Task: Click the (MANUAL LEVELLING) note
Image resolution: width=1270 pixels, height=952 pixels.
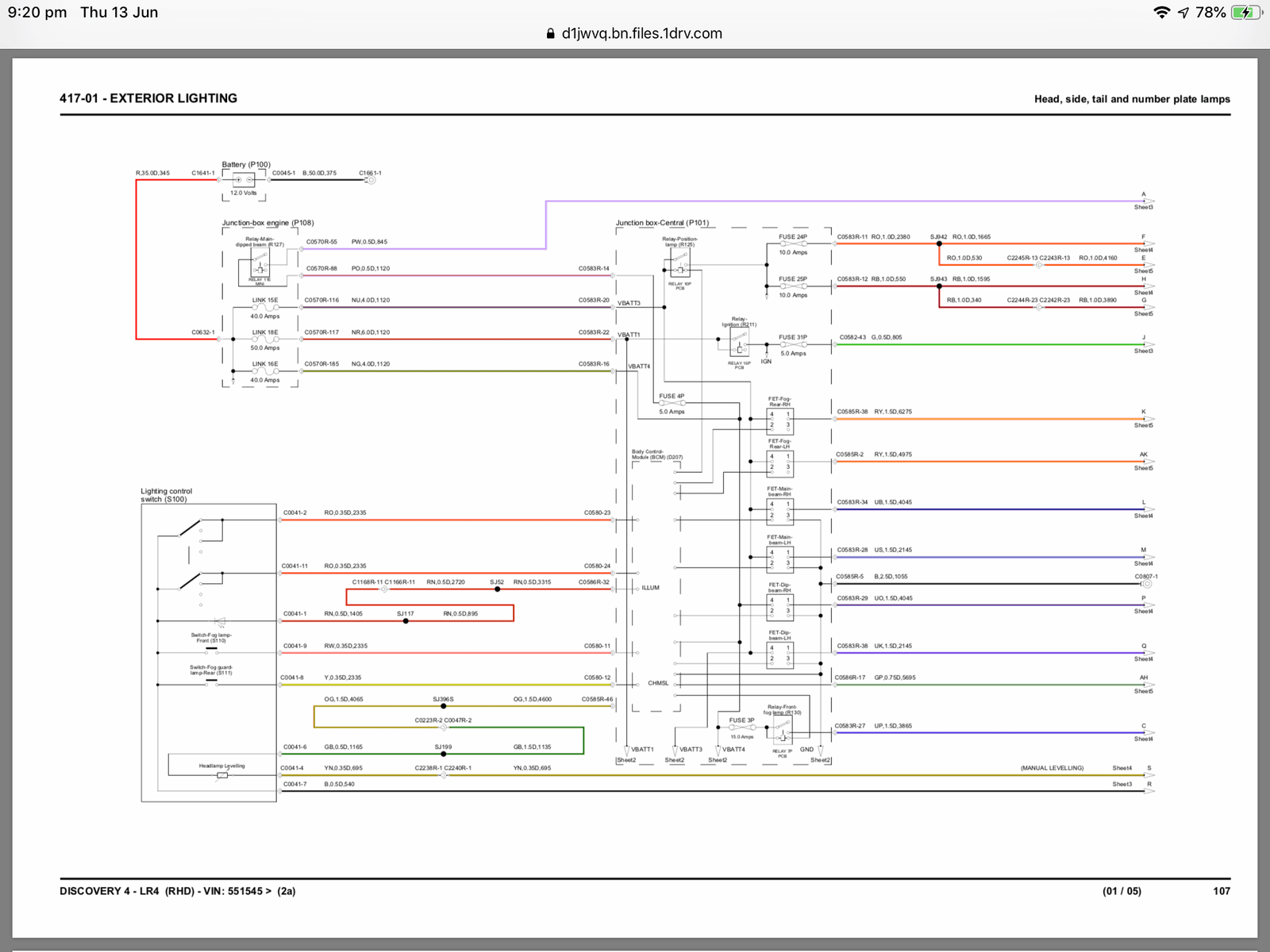Action: [x=1052, y=768]
